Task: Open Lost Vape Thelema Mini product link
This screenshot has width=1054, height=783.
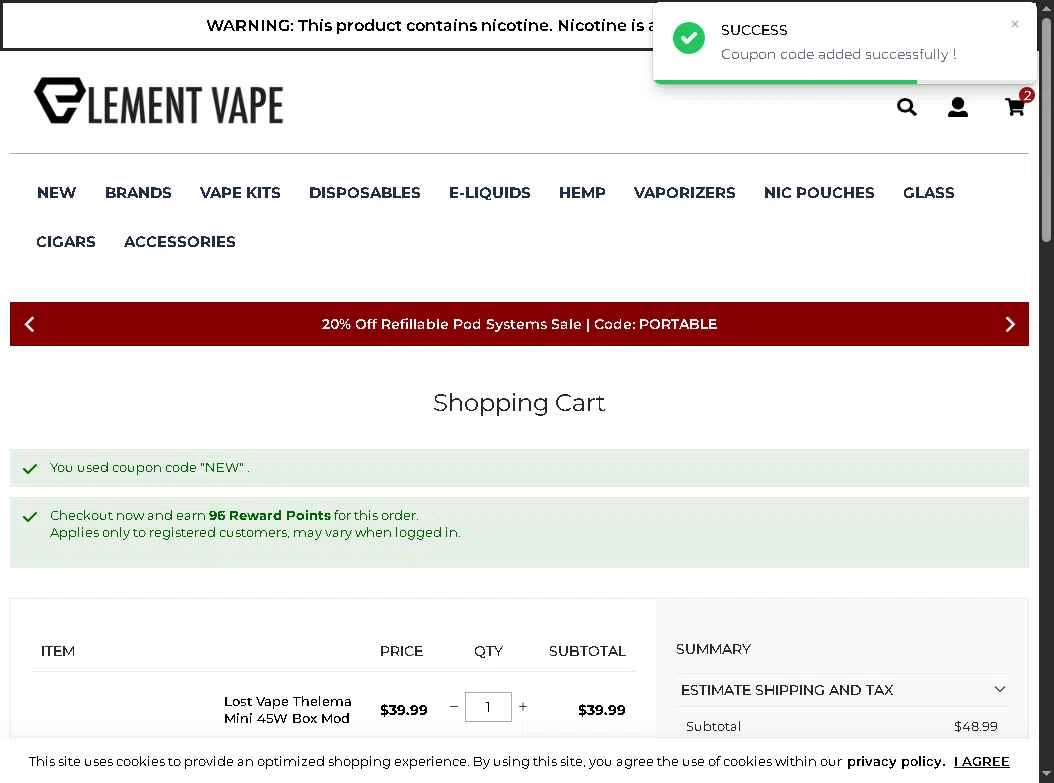Action: [x=288, y=710]
